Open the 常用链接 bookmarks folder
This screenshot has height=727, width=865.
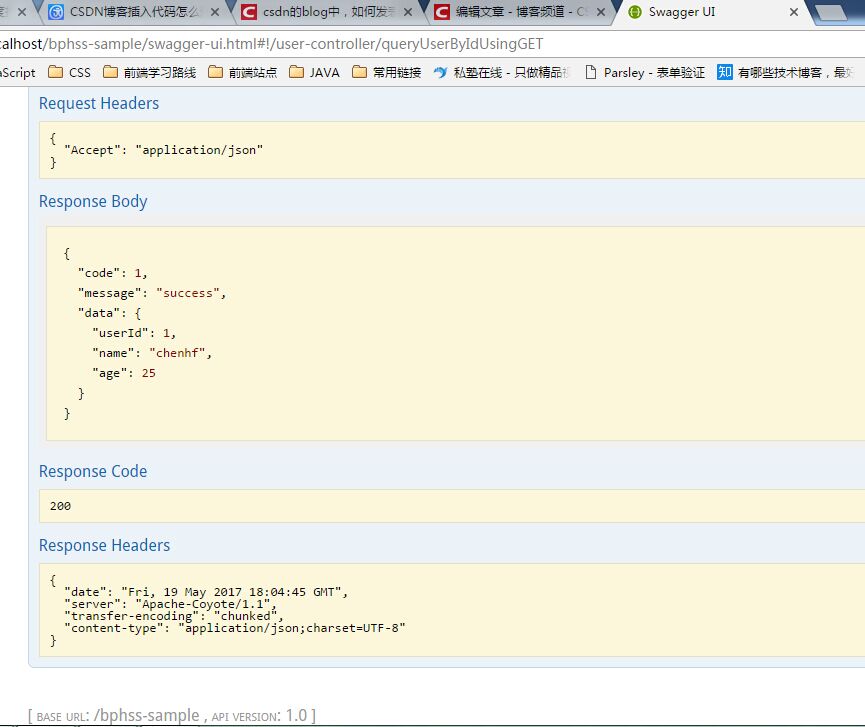coord(387,72)
